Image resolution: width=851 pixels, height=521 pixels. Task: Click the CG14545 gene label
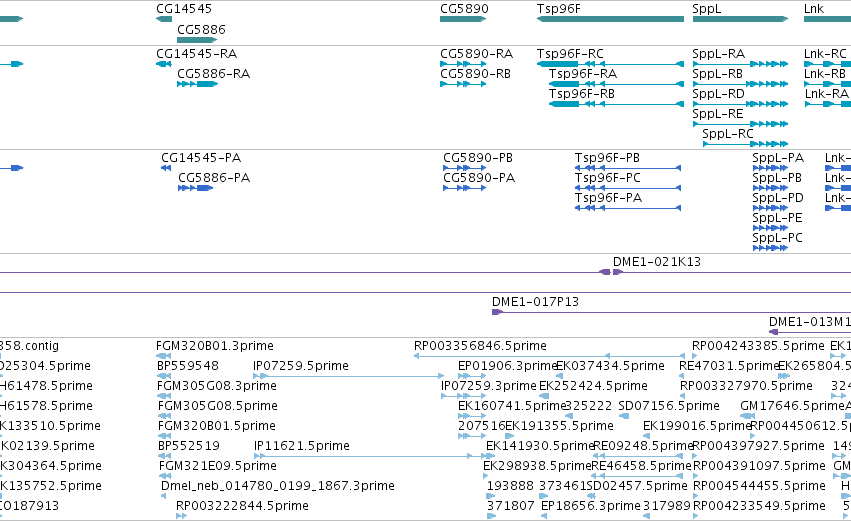coord(184,9)
